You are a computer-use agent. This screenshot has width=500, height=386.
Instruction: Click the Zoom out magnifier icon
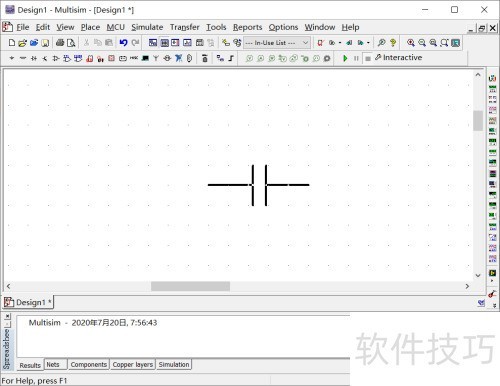coord(422,43)
